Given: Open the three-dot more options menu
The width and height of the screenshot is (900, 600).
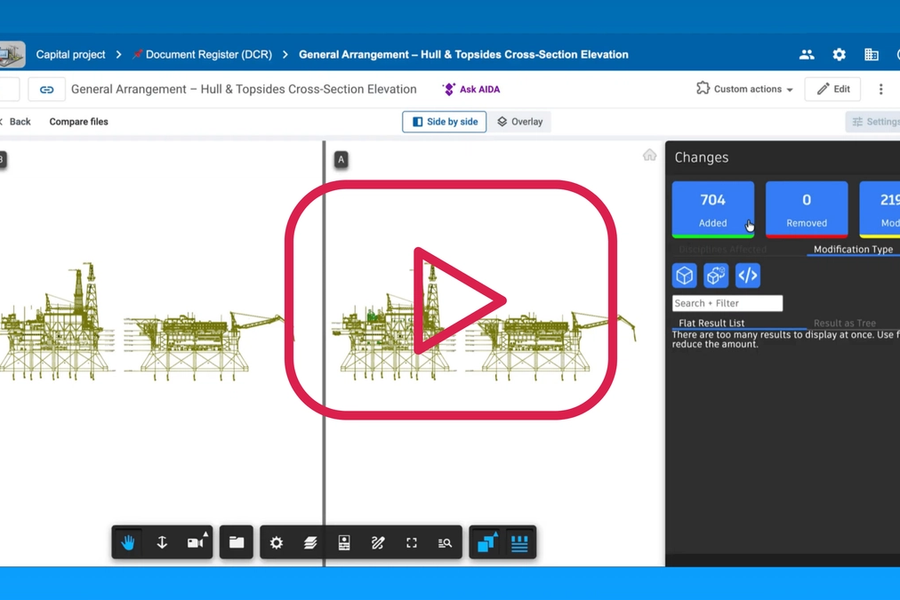Looking at the screenshot, I should point(880,89).
